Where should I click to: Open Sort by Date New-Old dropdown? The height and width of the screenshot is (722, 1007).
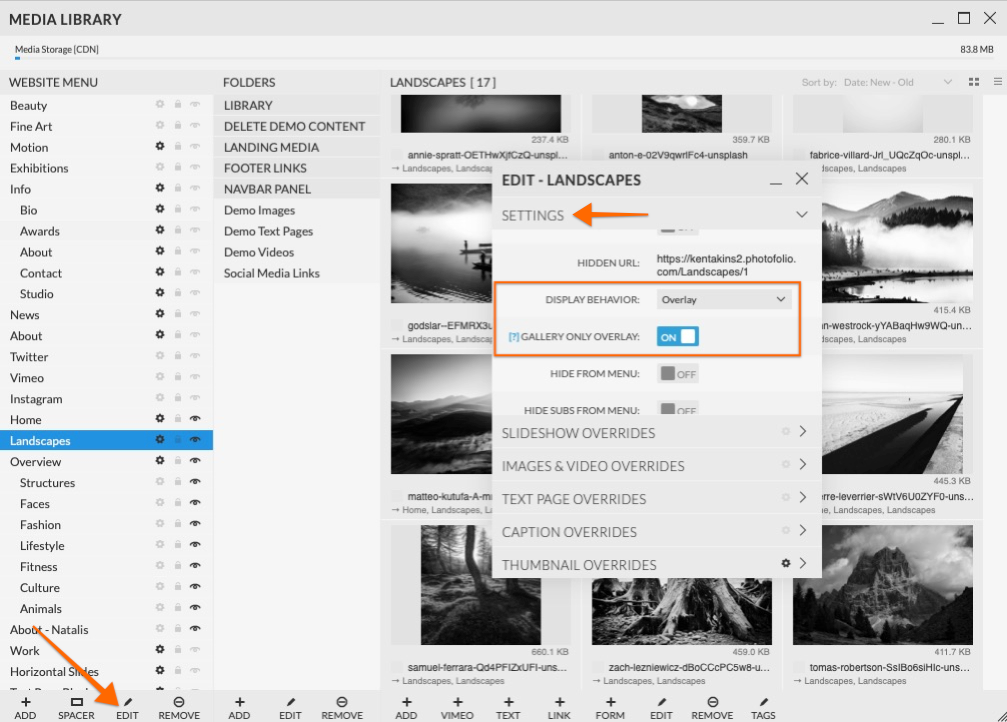click(897, 82)
